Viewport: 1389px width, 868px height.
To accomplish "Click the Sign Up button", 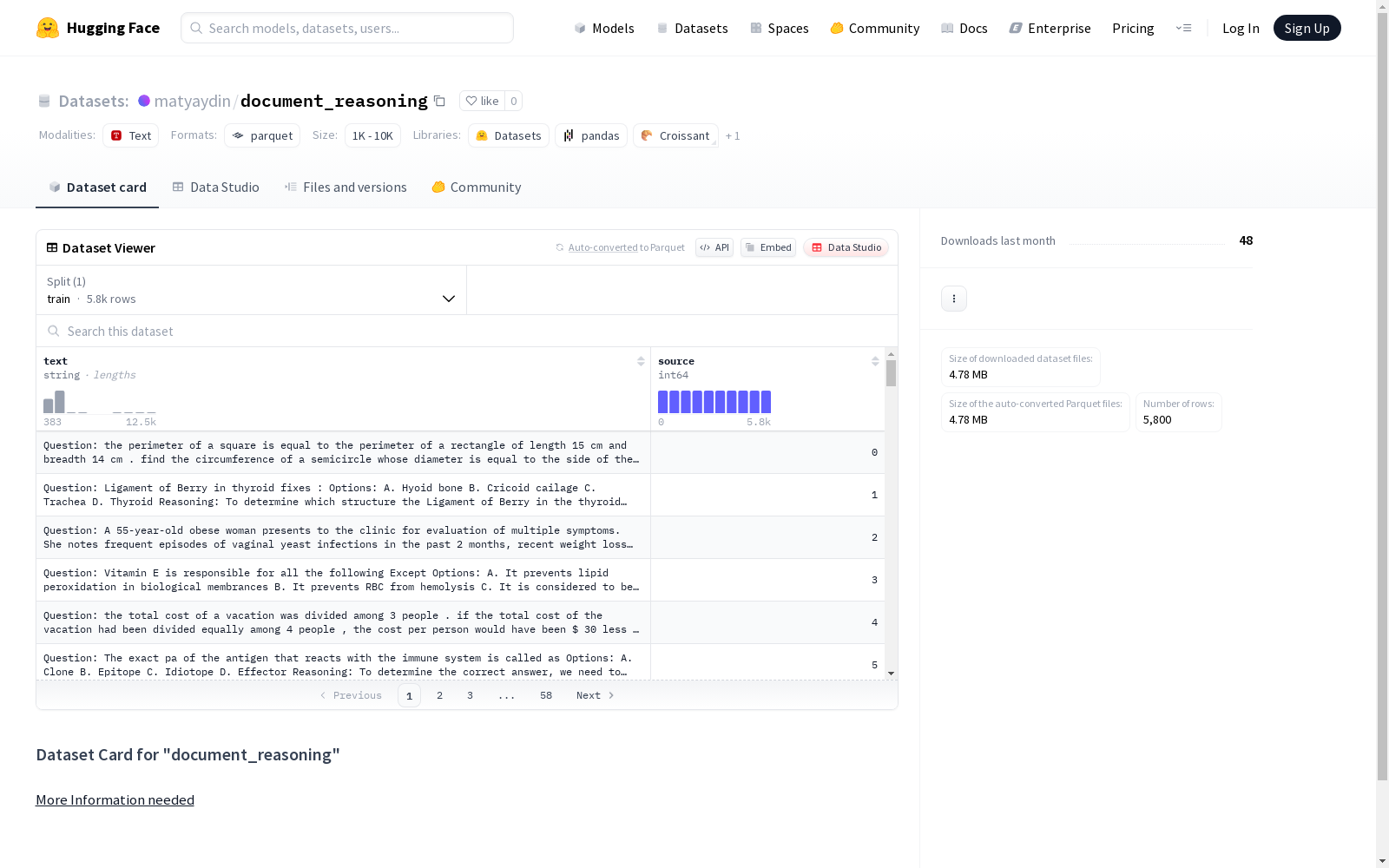I will click(1307, 28).
